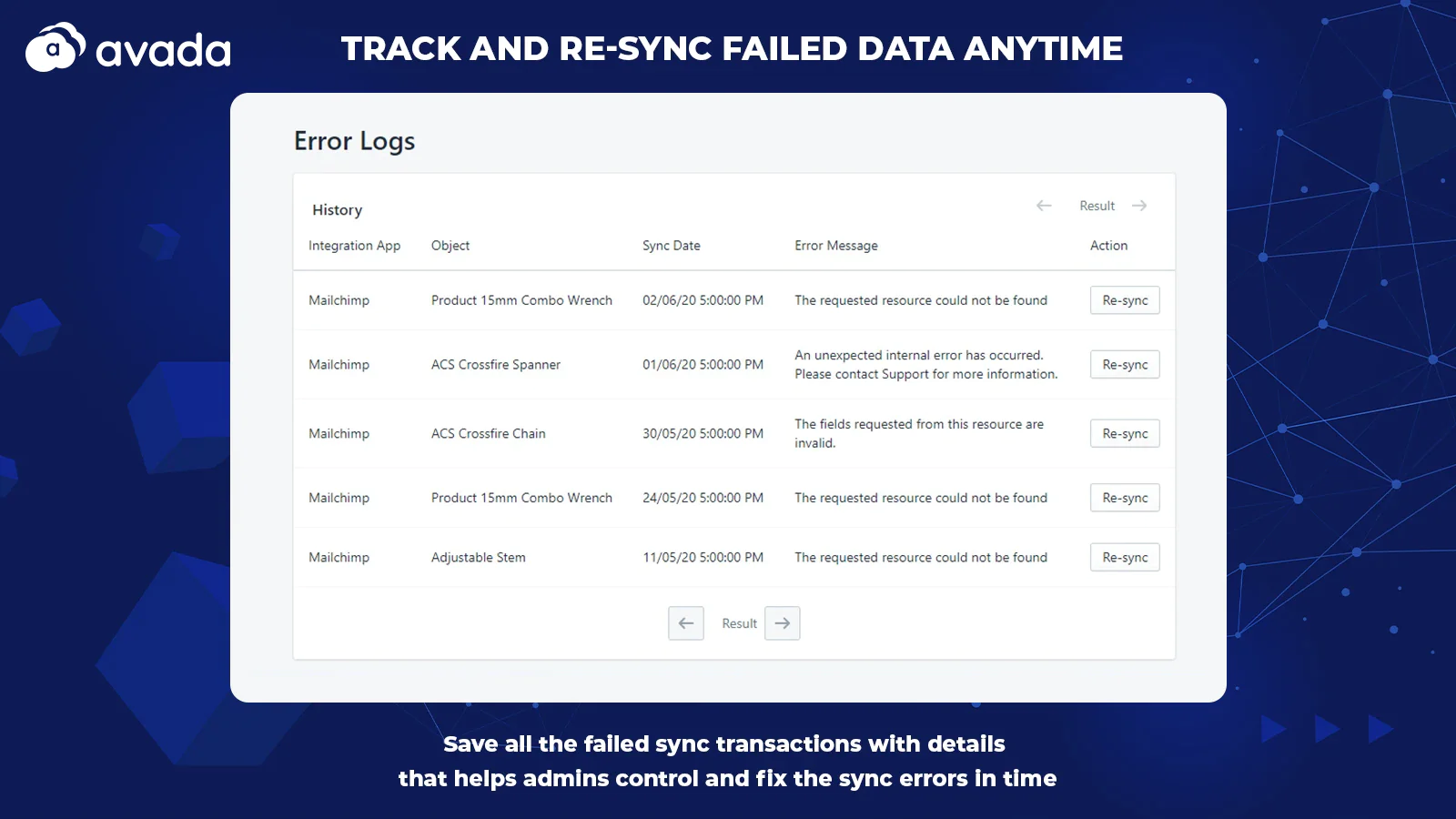Select the Adjustable Stem object name
Screen dimensions: 1456x819
coord(479,558)
